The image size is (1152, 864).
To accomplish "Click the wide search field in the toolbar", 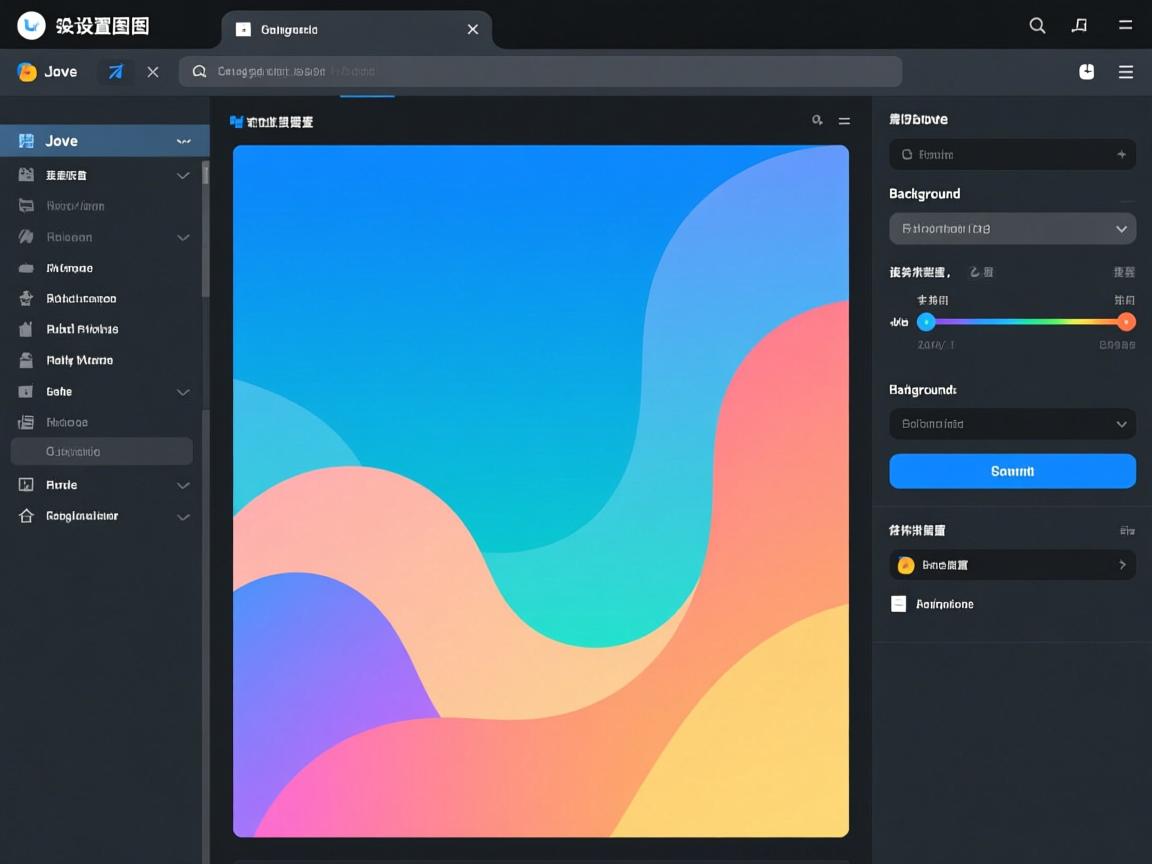I will coord(540,72).
